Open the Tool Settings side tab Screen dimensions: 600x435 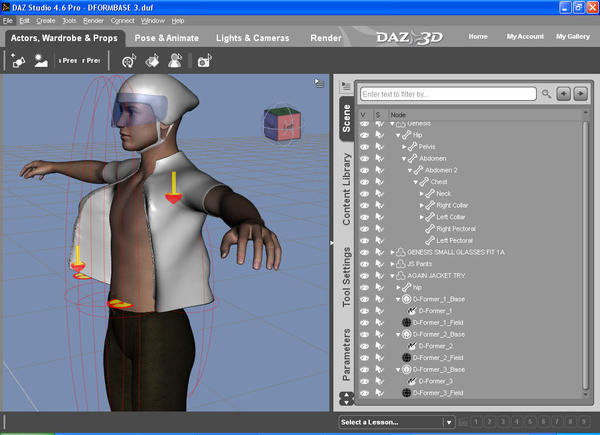346,277
